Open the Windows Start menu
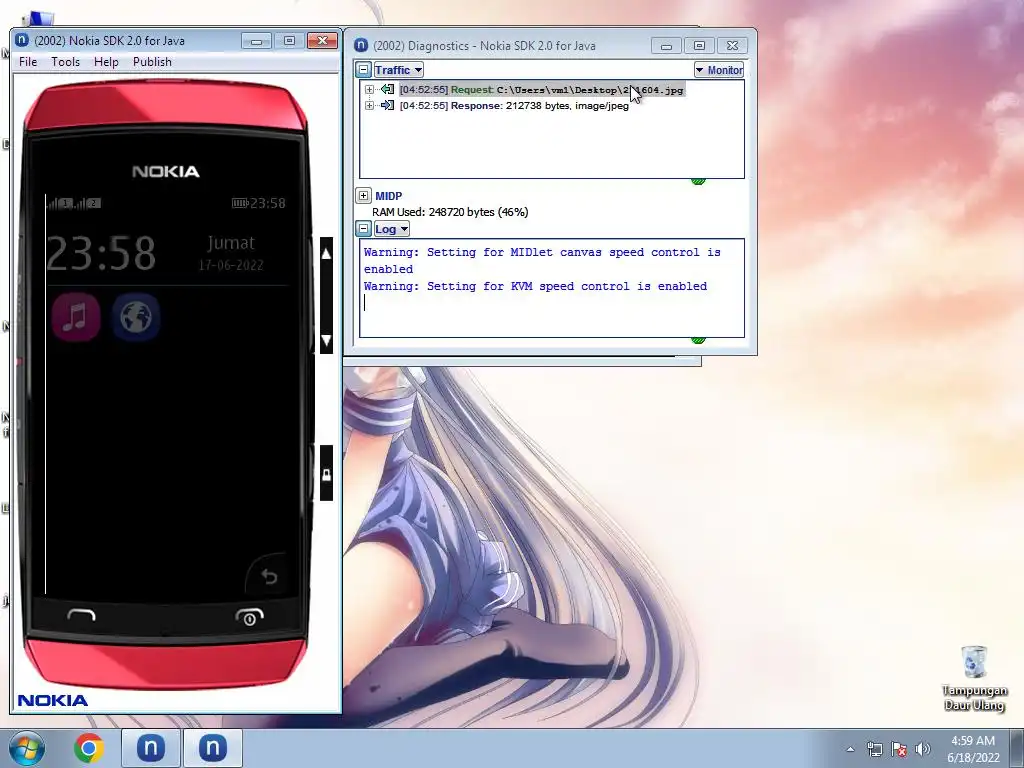Image resolution: width=1024 pixels, height=768 pixels. coord(26,748)
